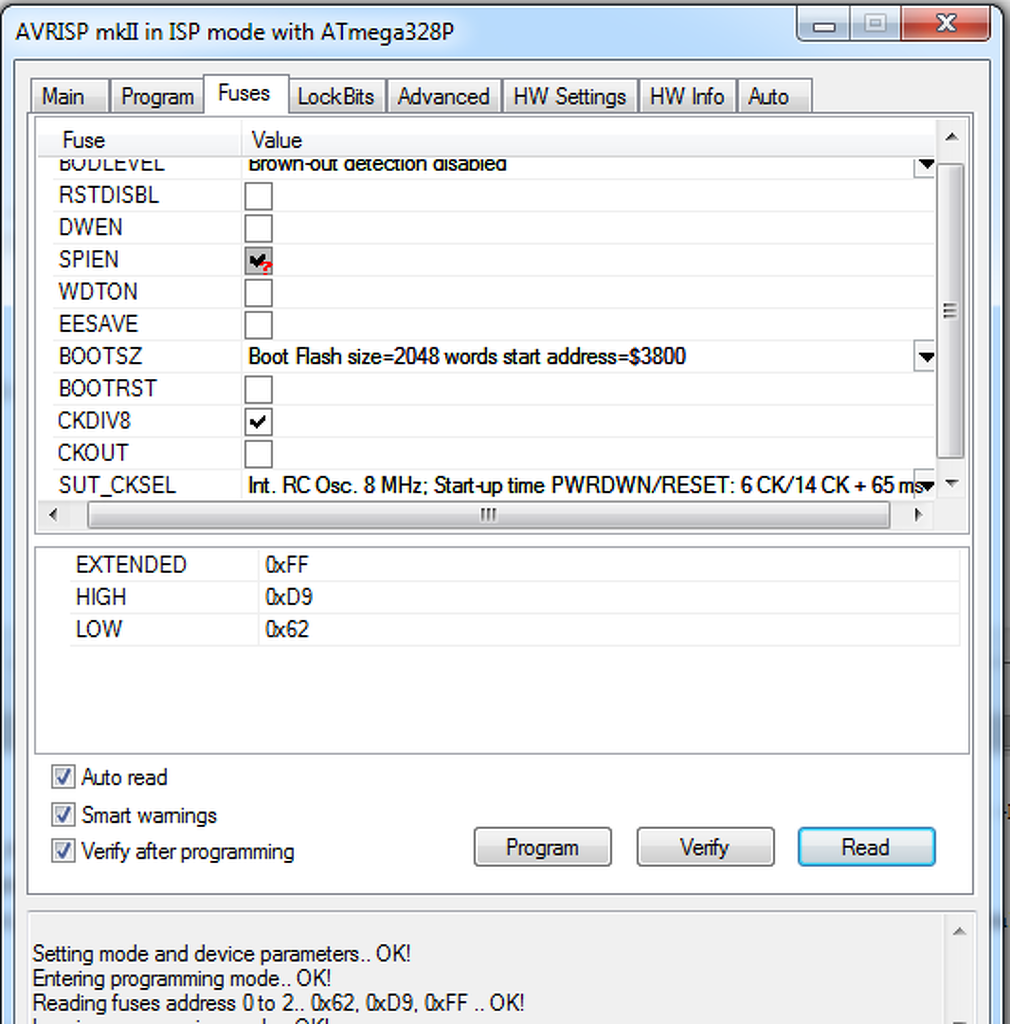Click the EXTENDED label in fuse bytes
Image resolution: width=1010 pixels, height=1024 pixels.
click(131, 565)
